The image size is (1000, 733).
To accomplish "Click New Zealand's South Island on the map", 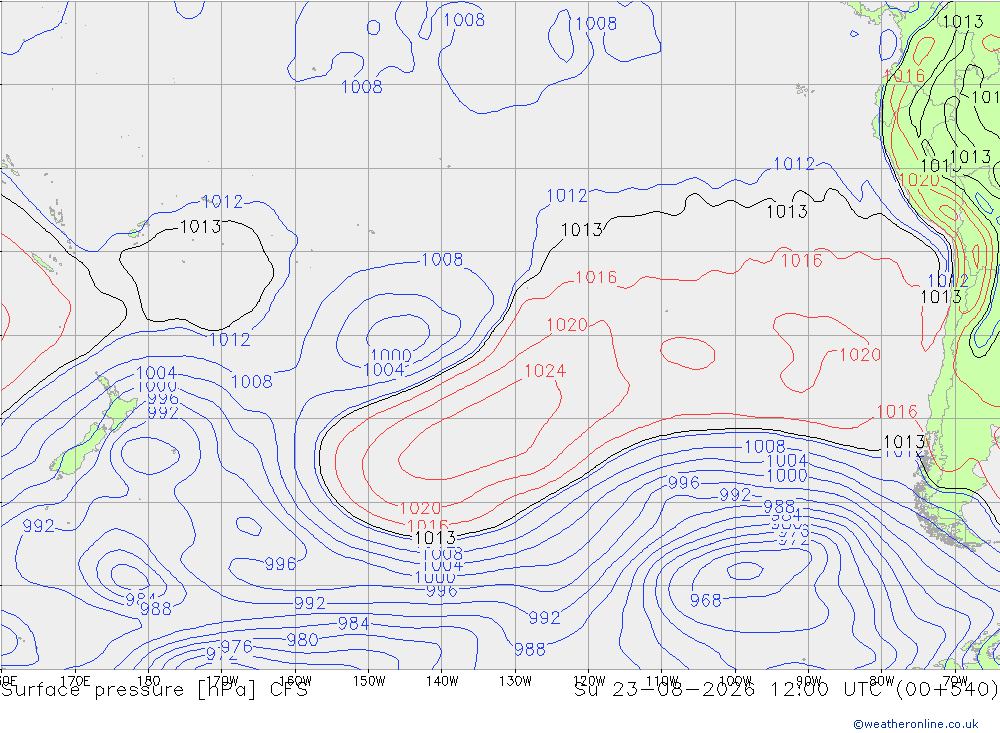I will (80, 450).
